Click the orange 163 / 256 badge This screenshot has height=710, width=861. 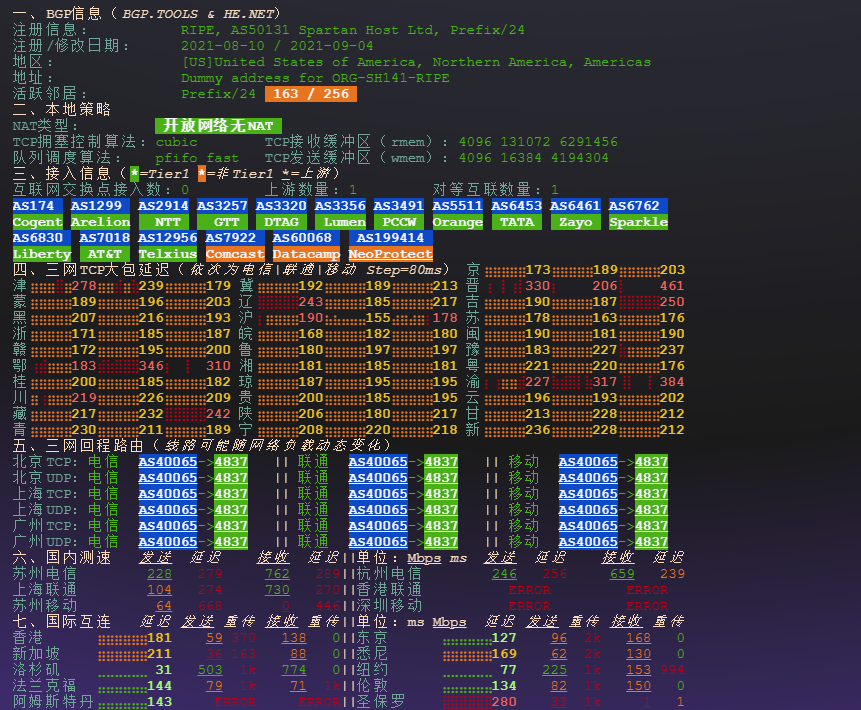click(x=310, y=94)
